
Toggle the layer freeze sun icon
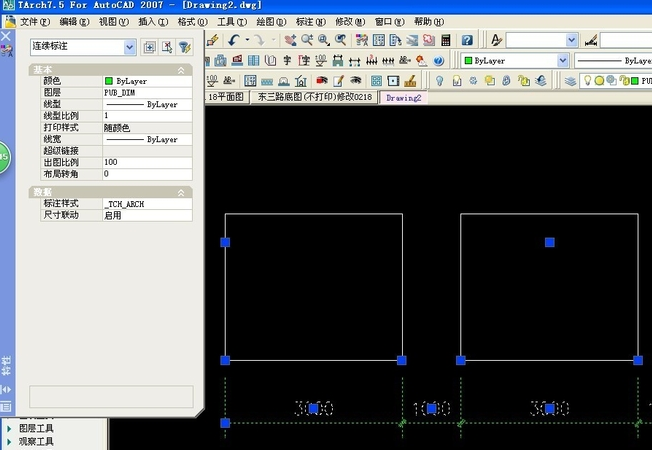pos(599,81)
